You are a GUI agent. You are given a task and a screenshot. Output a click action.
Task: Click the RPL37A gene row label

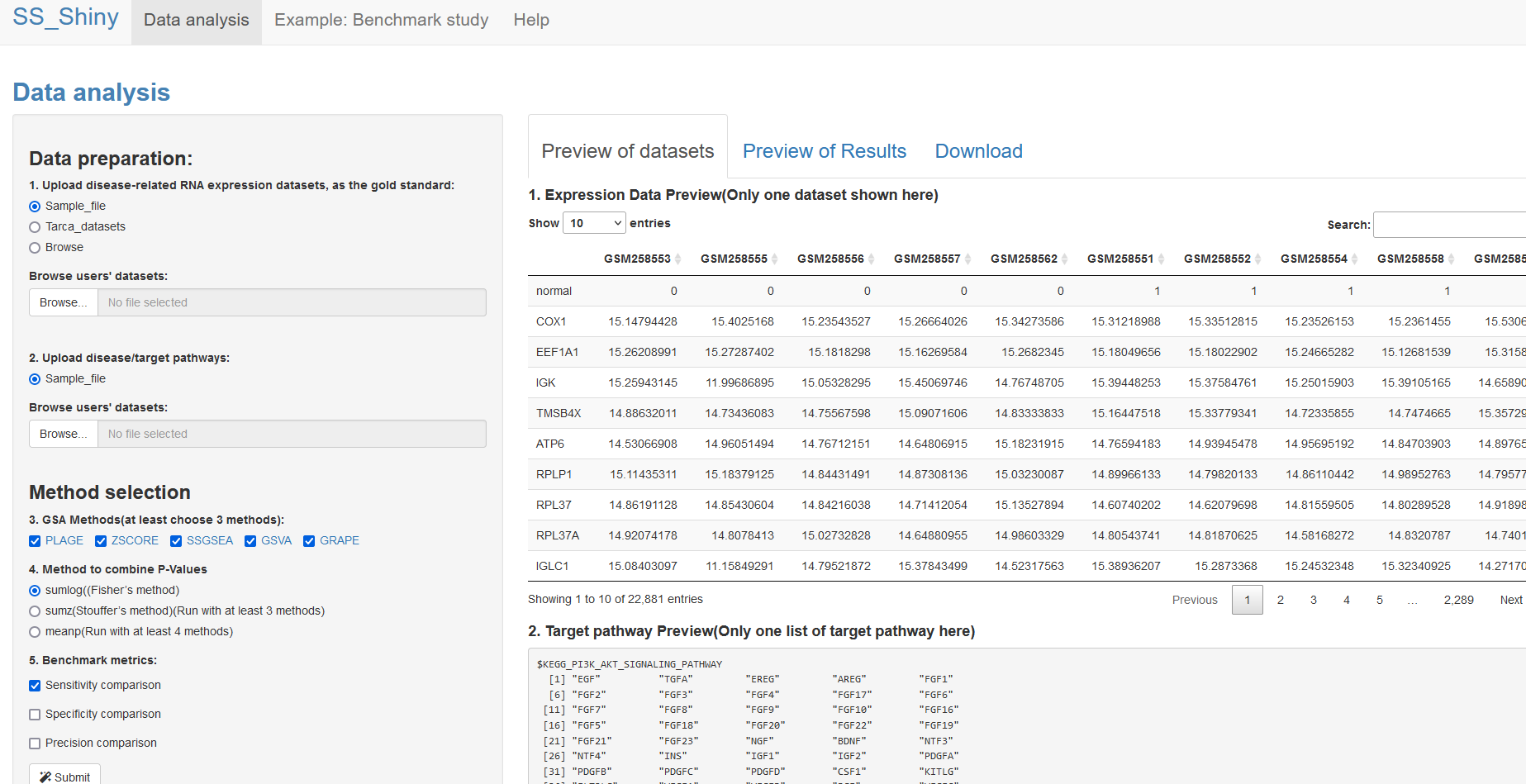558,535
